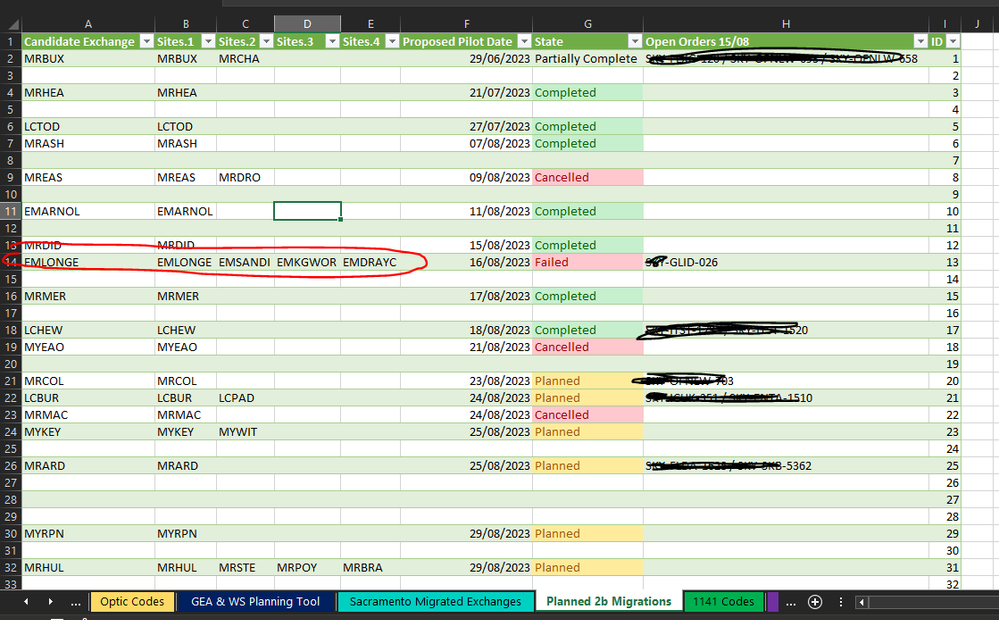Open the Open Orders 15/08 filter dropdown
Image resolution: width=999 pixels, height=620 pixels.
pos(921,41)
